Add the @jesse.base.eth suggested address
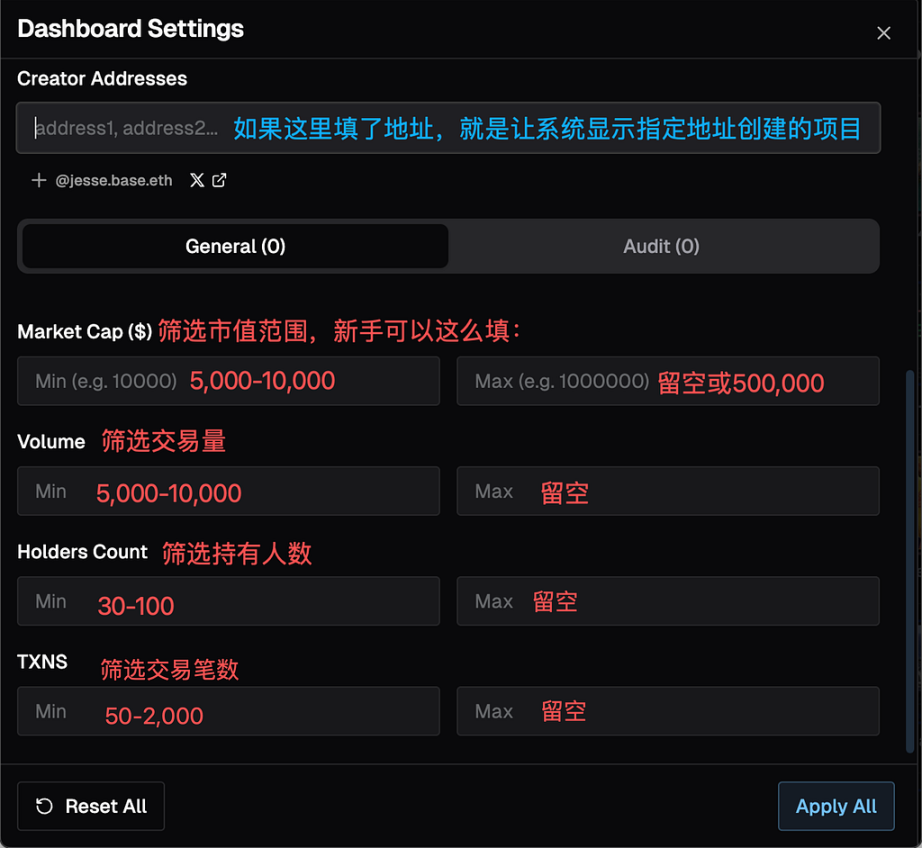Image resolution: width=922 pixels, height=848 pixels. 113,180
